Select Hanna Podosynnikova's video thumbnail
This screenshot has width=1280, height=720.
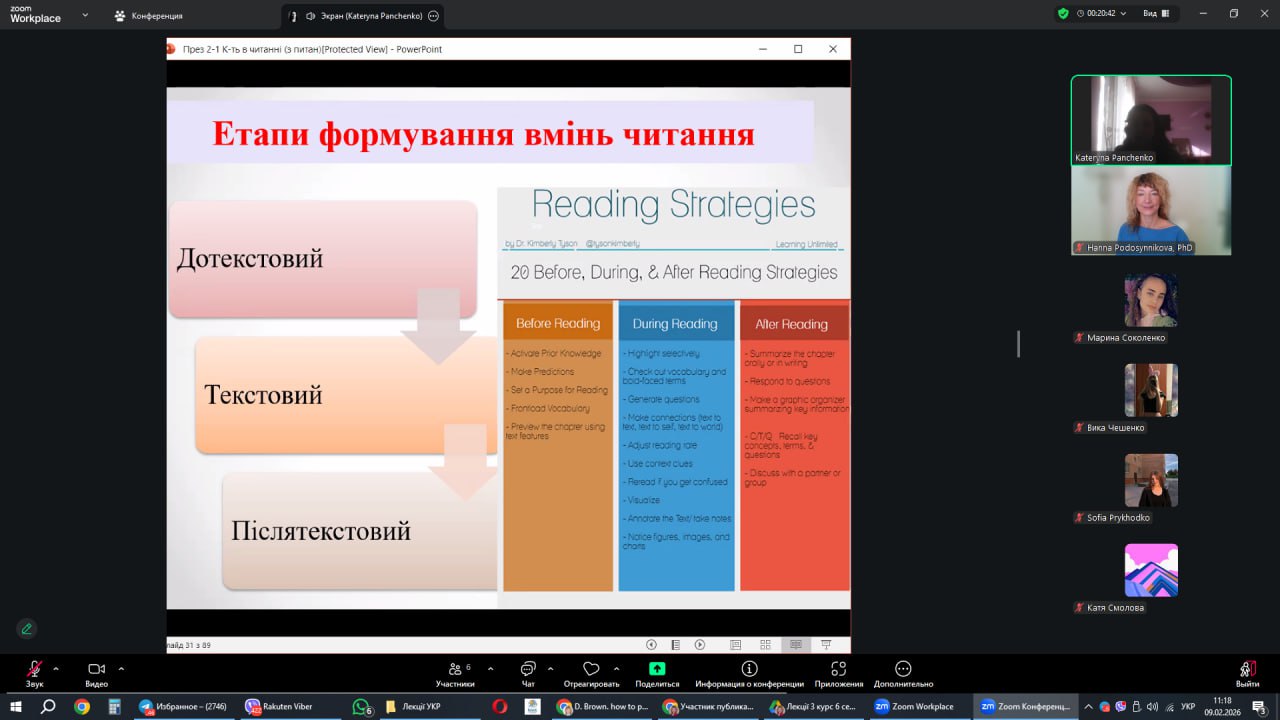click(x=1151, y=211)
